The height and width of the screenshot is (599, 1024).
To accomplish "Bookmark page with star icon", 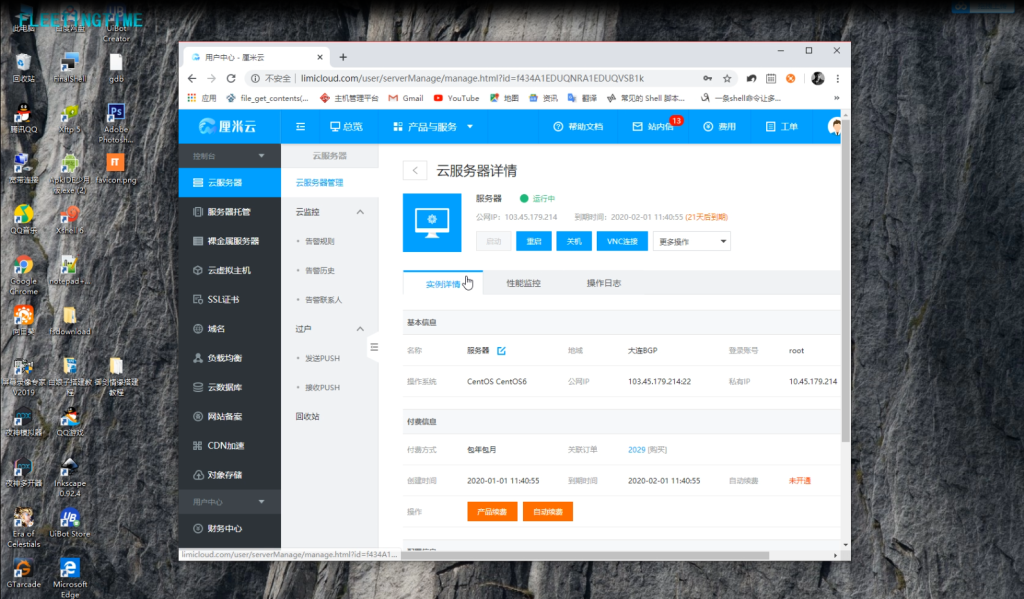I will (x=727, y=78).
